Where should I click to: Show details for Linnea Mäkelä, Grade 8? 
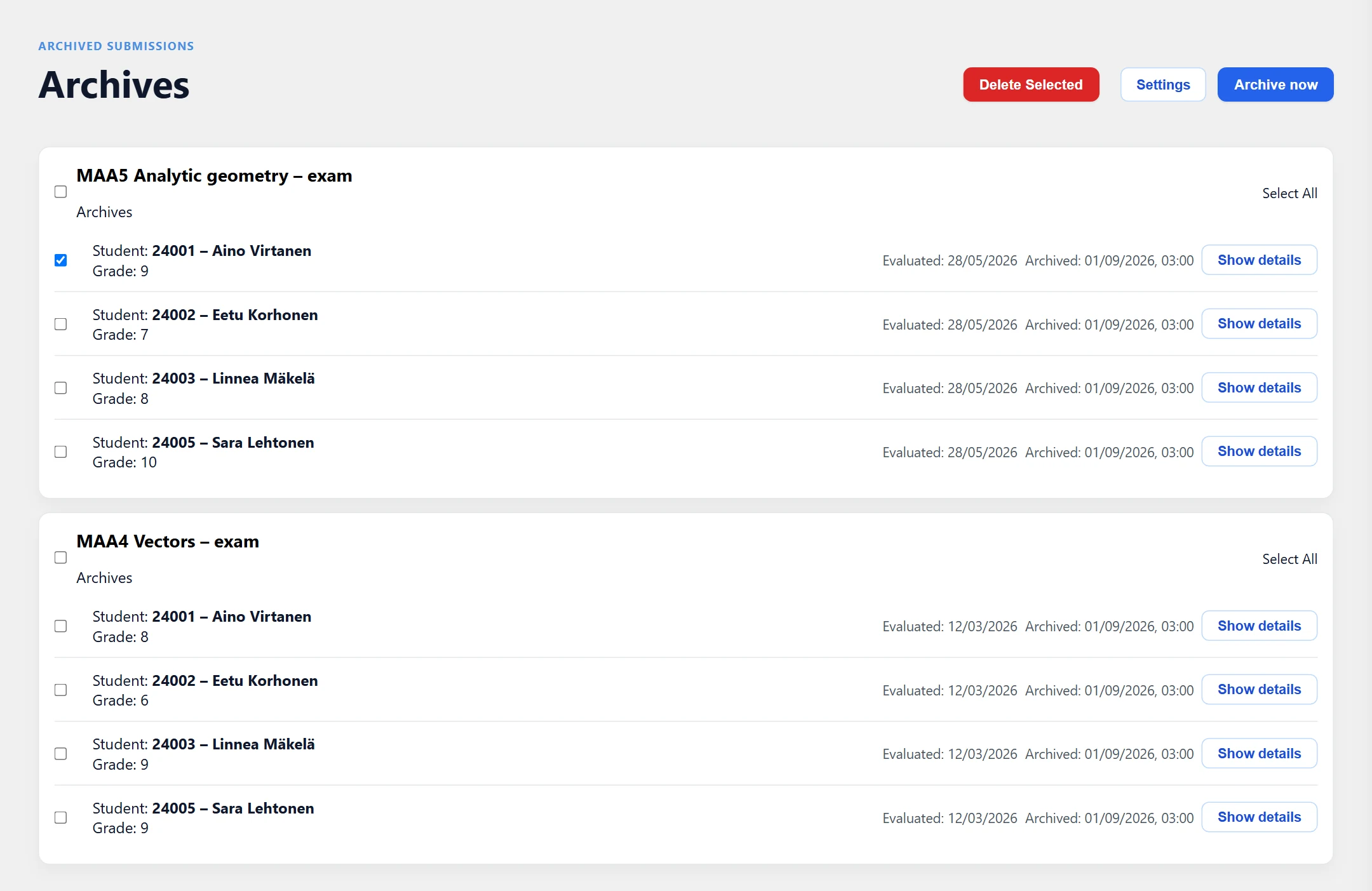[1259, 387]
